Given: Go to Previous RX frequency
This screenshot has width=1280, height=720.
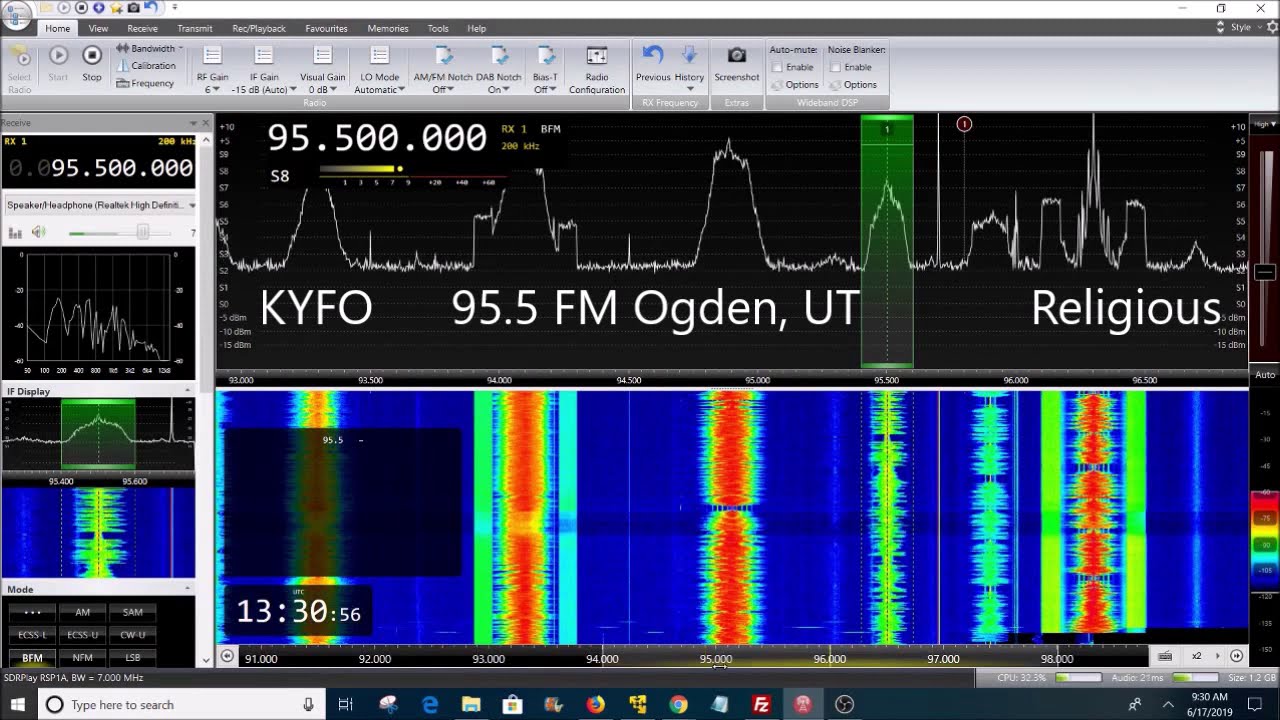Looking at the screenshot, I should coord(653,63).
